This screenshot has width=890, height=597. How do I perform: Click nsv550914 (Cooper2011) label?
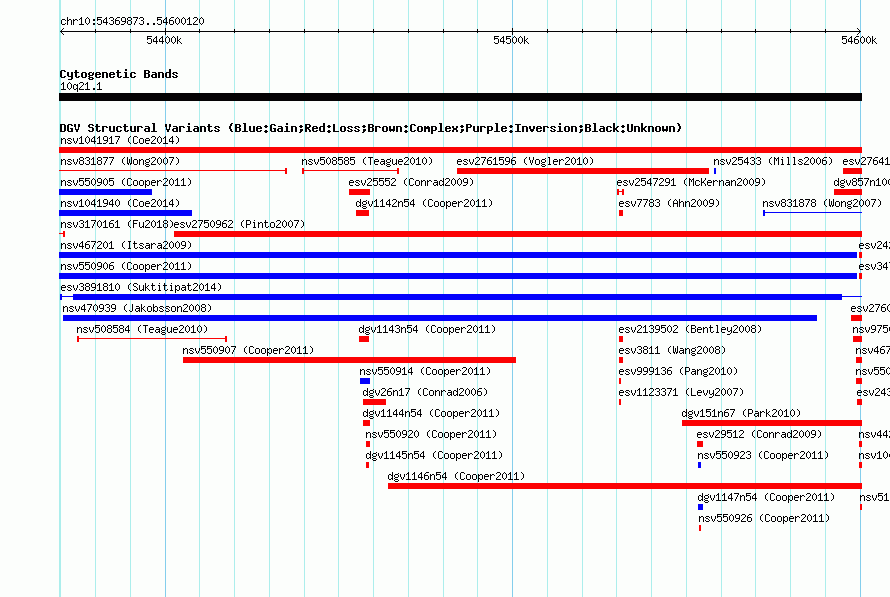(425, 371)
